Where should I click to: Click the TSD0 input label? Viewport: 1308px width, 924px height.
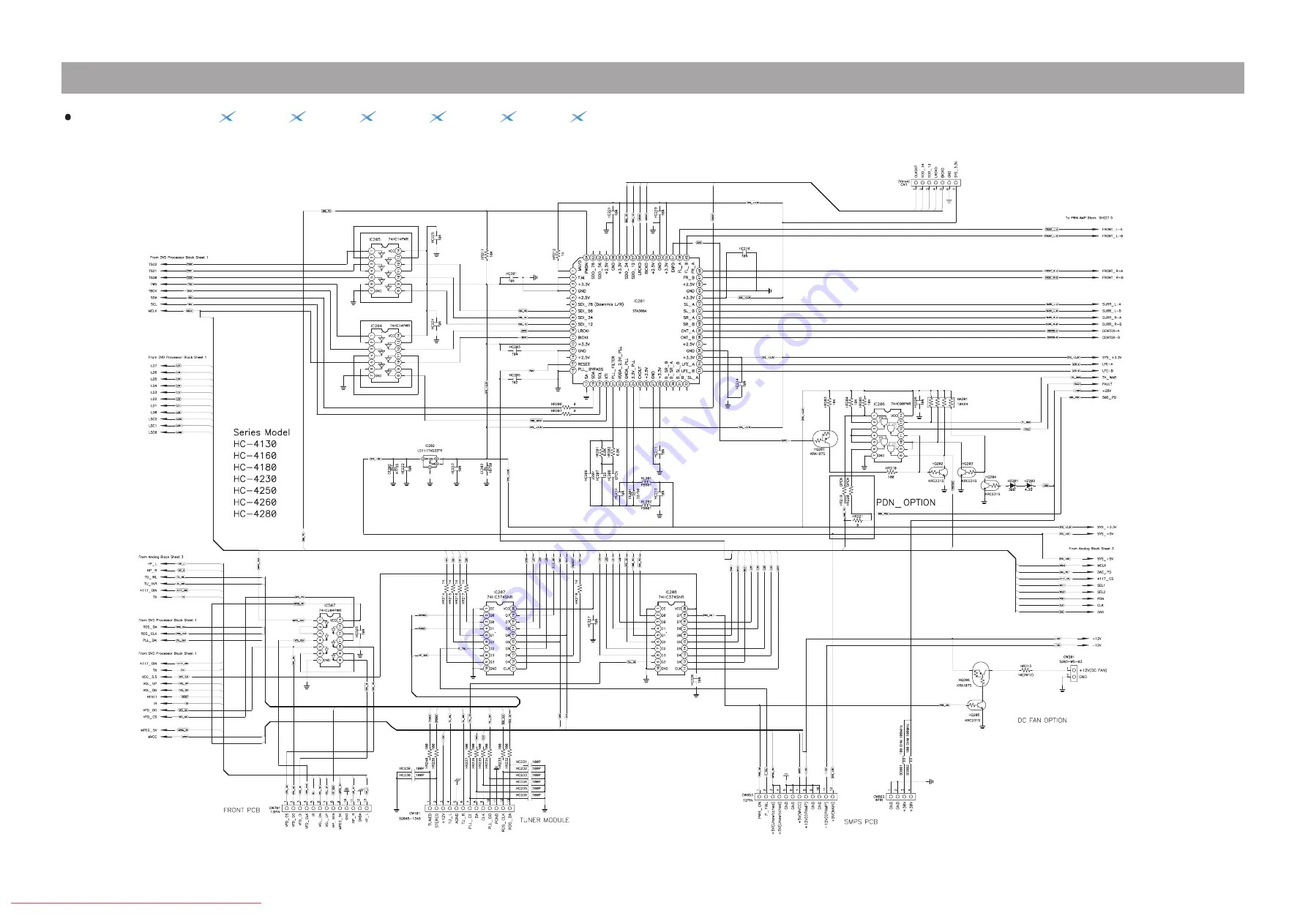[x=153, y=278]
